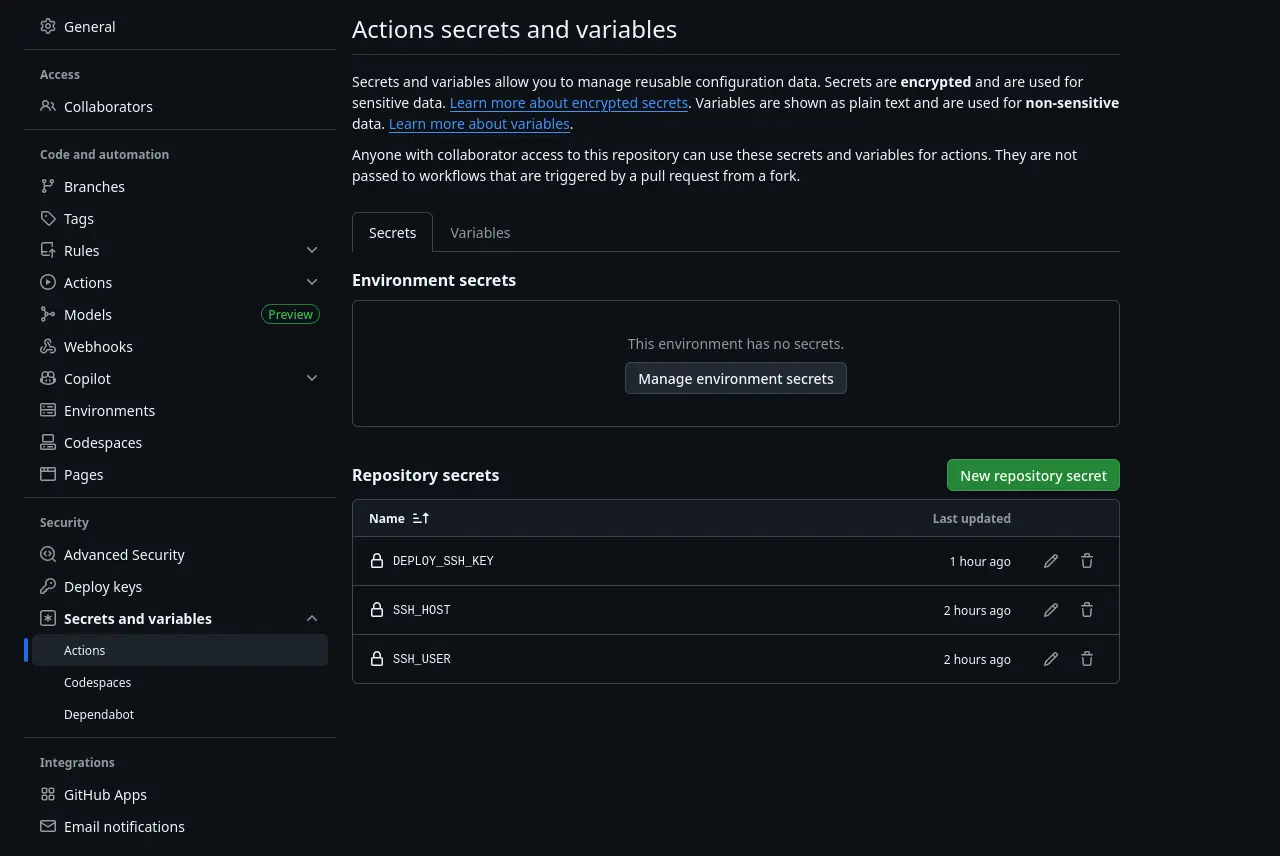Edit the DEPLOY_SSH_KEY secret pencil icon
This screenshot has height=856, width=1280.
1051,561
